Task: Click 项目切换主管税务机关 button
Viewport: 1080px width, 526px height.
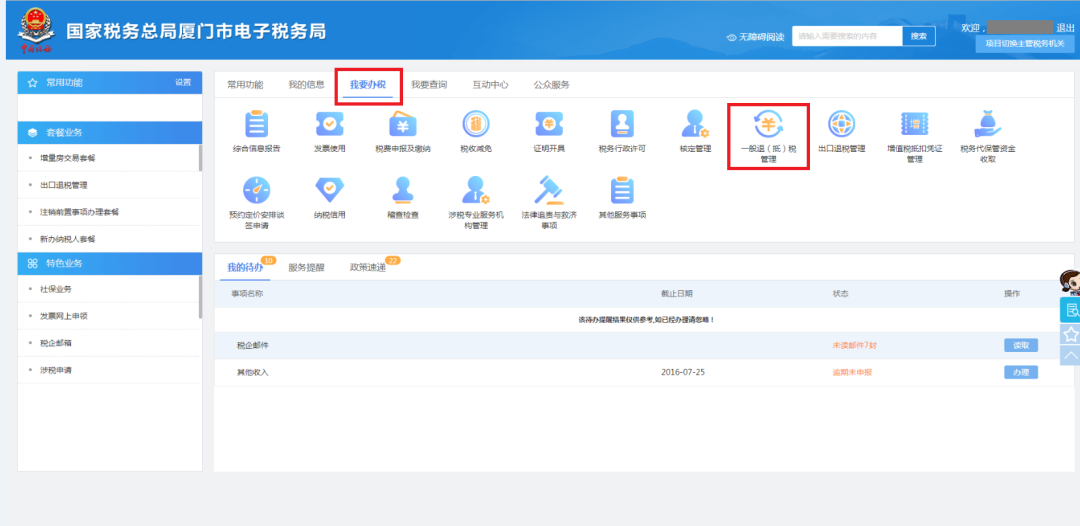Action: tap(1025, 43)
